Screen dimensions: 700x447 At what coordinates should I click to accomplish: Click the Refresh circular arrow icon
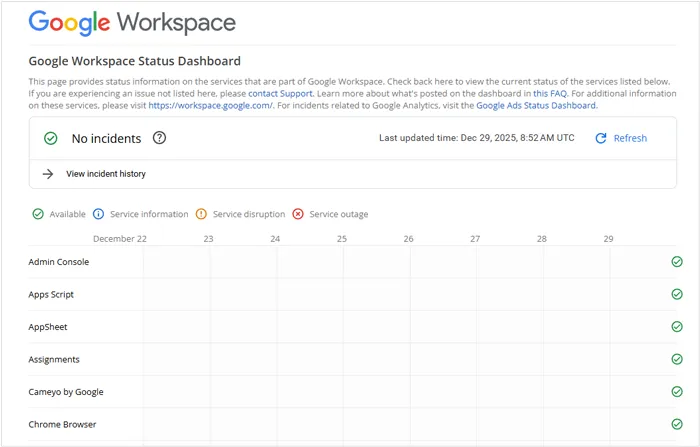(601, 138)
